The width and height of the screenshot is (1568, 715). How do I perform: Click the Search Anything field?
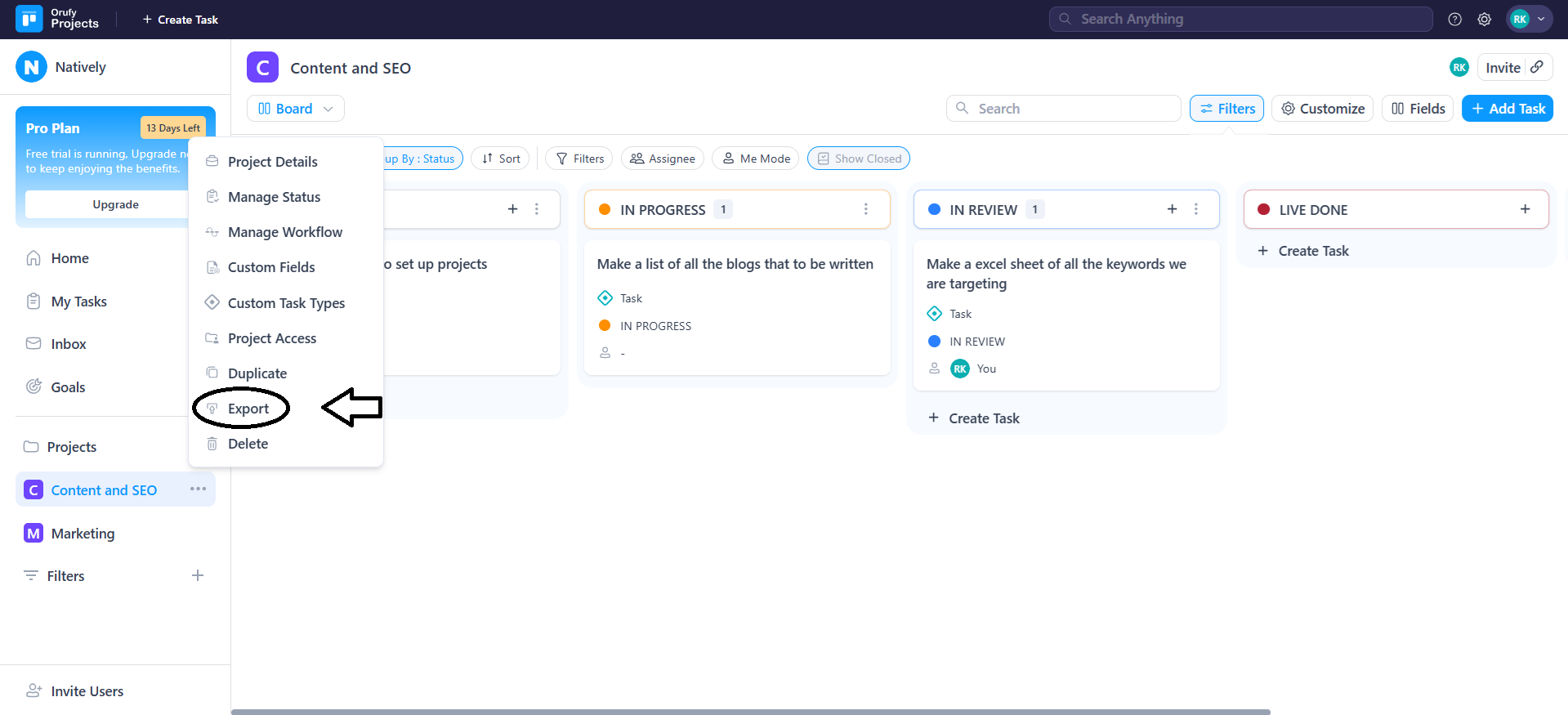(1240, 20)
